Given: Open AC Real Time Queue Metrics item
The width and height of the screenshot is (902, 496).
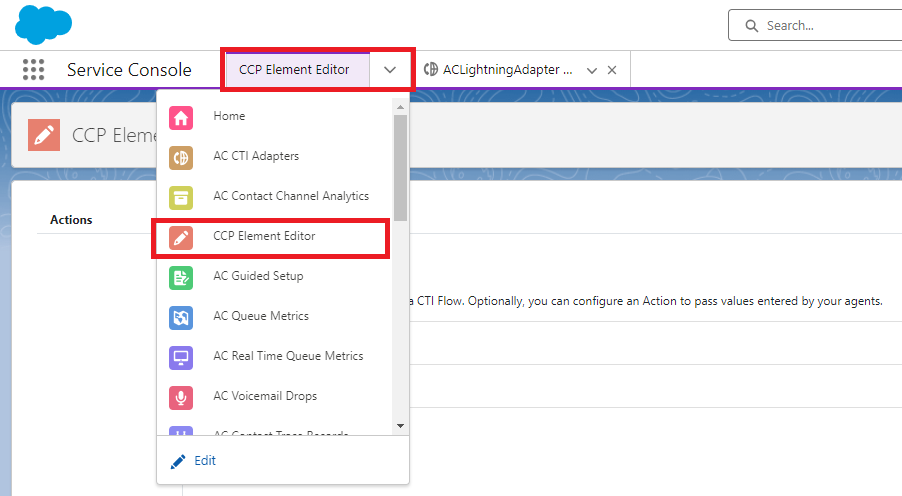Looking at the screenshot, I should (x=274, y=356).
